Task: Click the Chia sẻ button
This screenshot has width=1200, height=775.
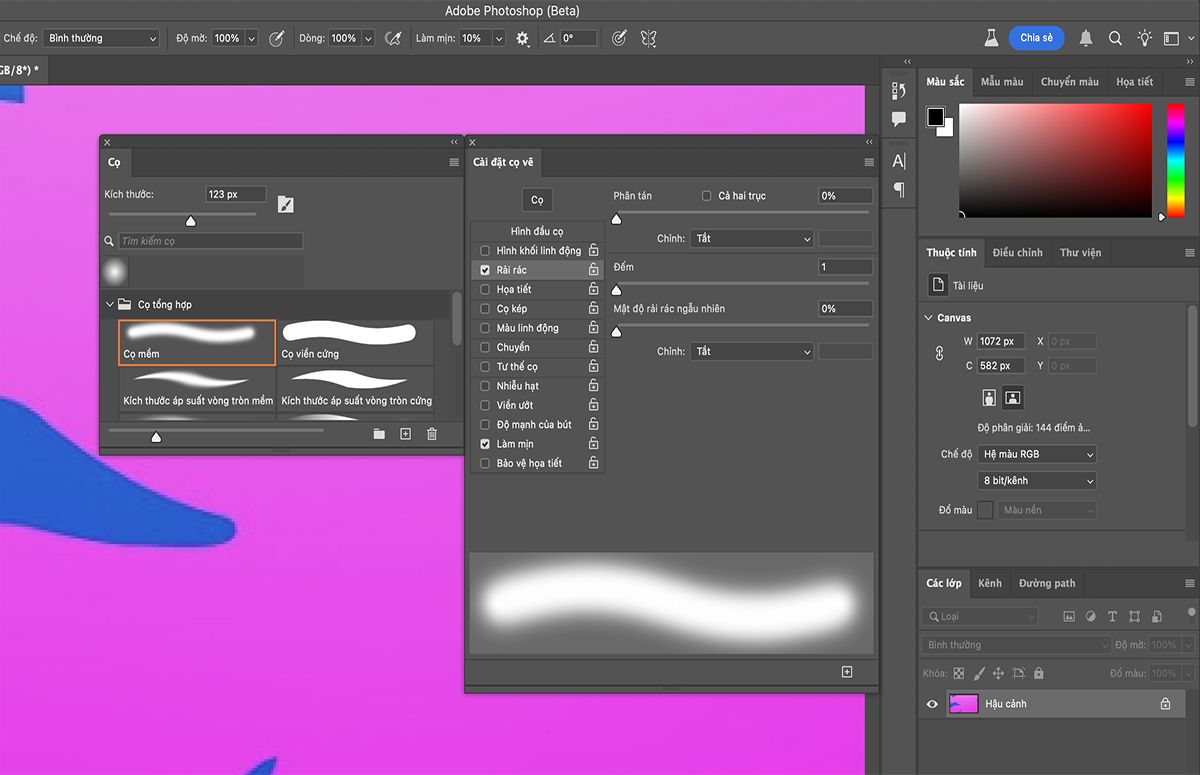Action: 1036,38
